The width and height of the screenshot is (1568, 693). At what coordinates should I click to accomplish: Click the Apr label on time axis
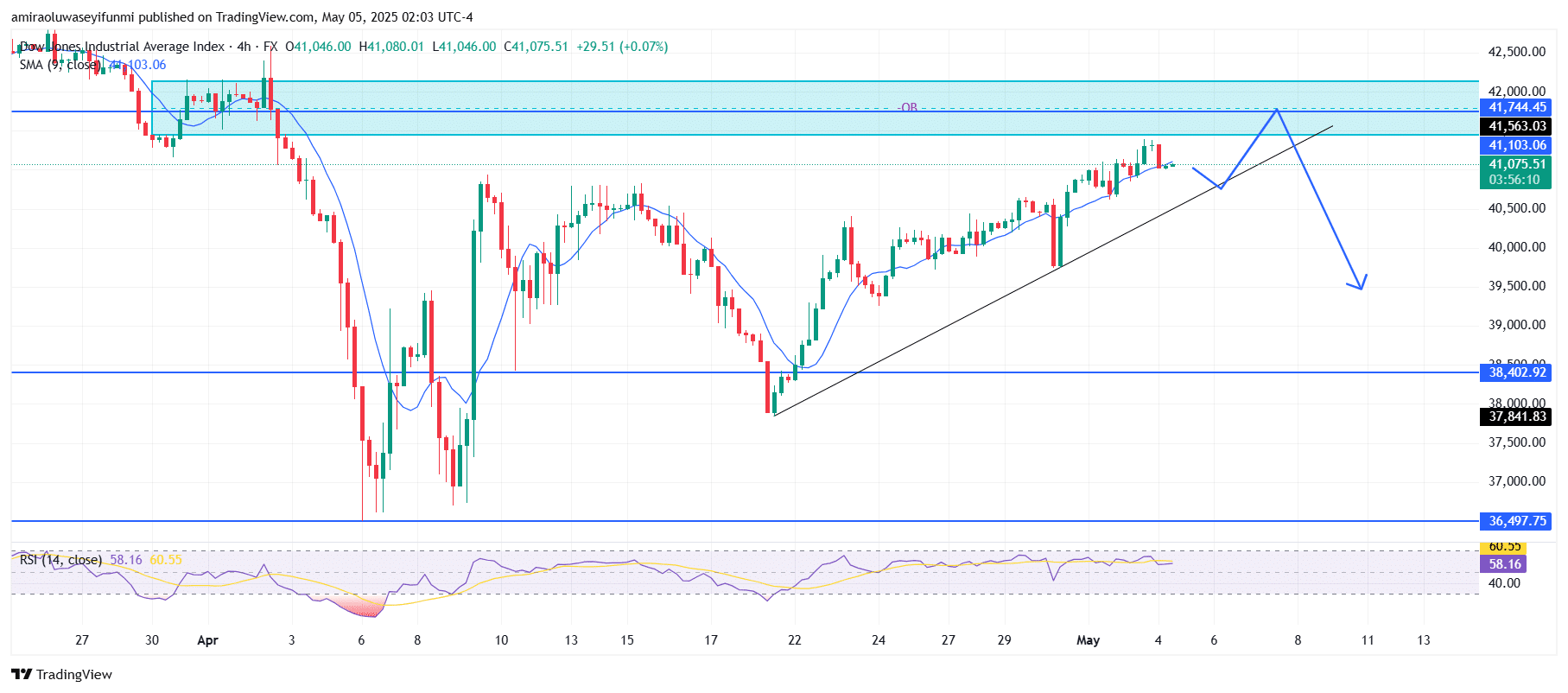[207, 640]
